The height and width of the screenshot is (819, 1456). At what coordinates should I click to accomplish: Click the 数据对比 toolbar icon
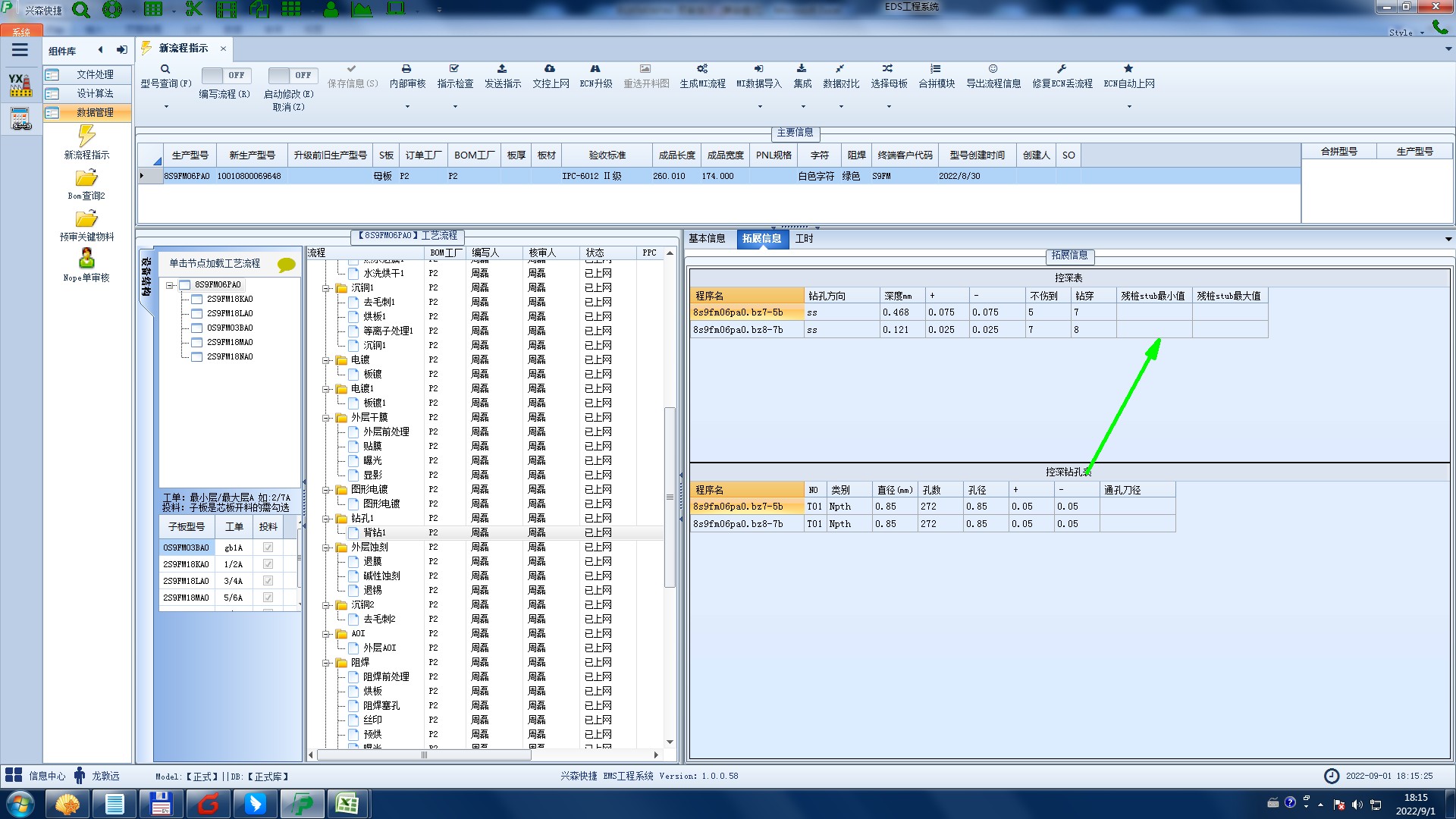tap(840, 69)
